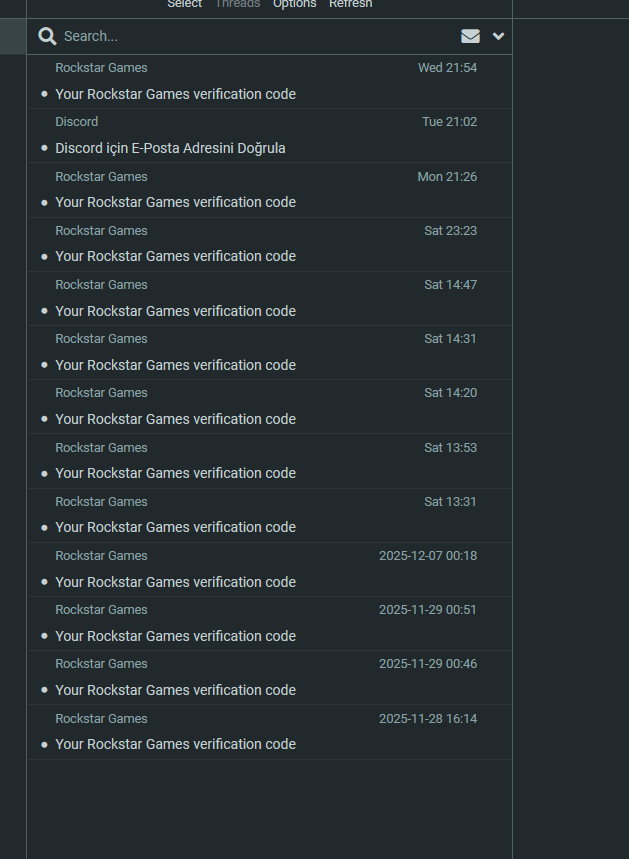Click into the Search... field
The width and height of the screenshot is (629, 859).
coord(258,36)
